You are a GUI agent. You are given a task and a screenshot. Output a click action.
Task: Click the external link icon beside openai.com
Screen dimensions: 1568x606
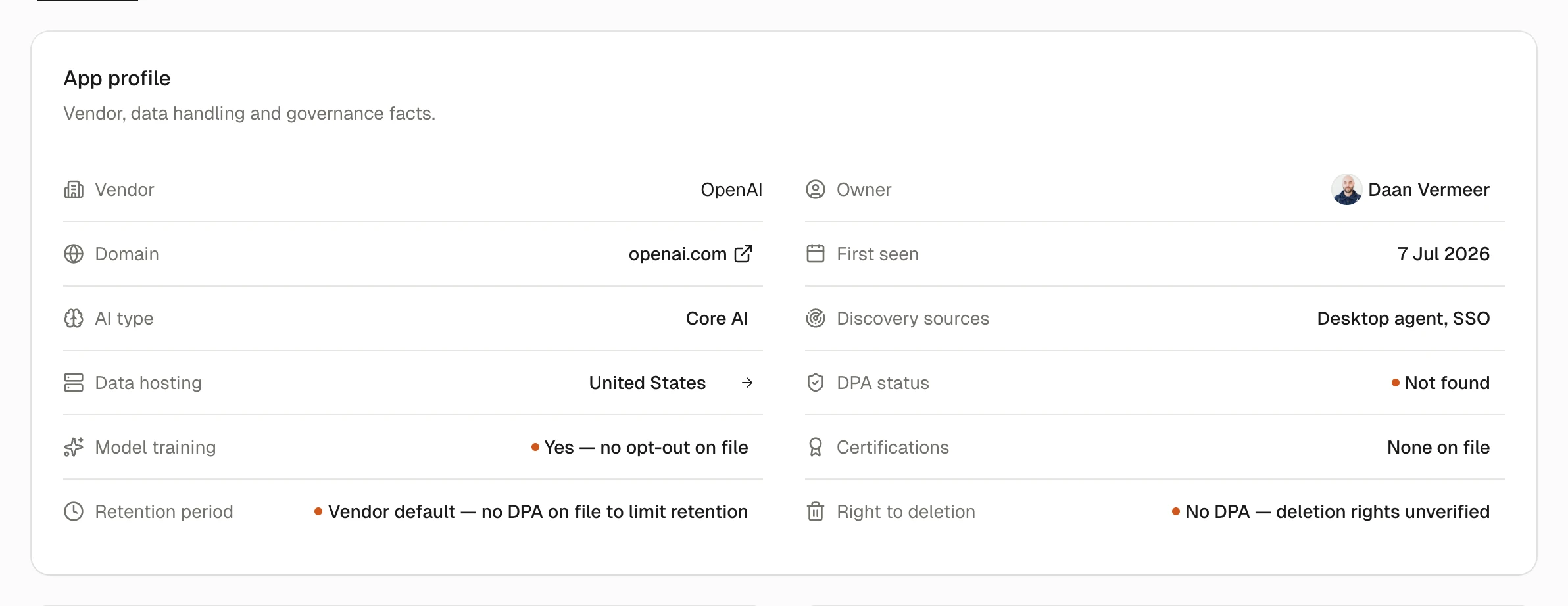[x=743, y=254]
